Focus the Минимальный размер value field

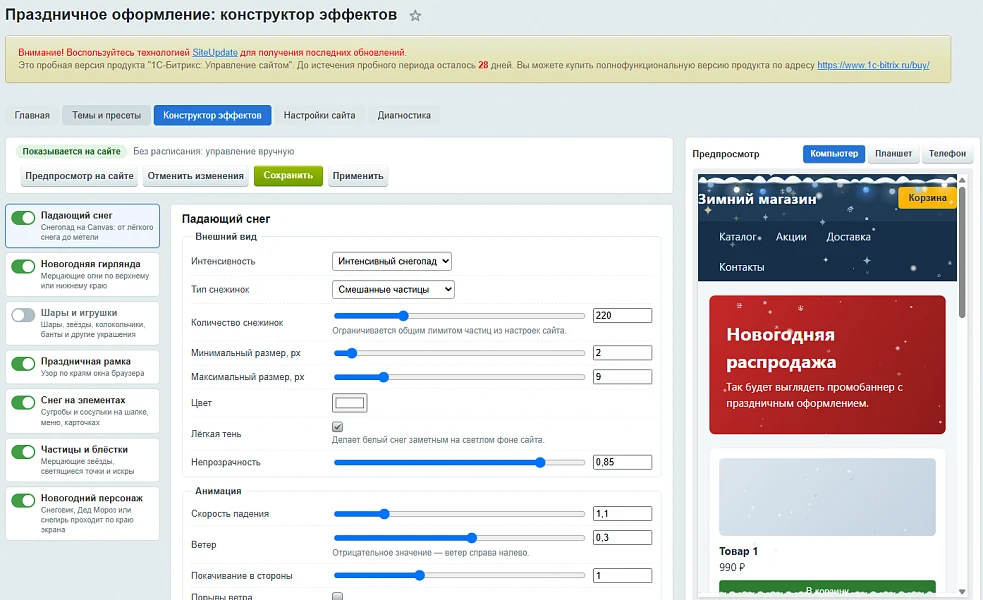point(623,353)
